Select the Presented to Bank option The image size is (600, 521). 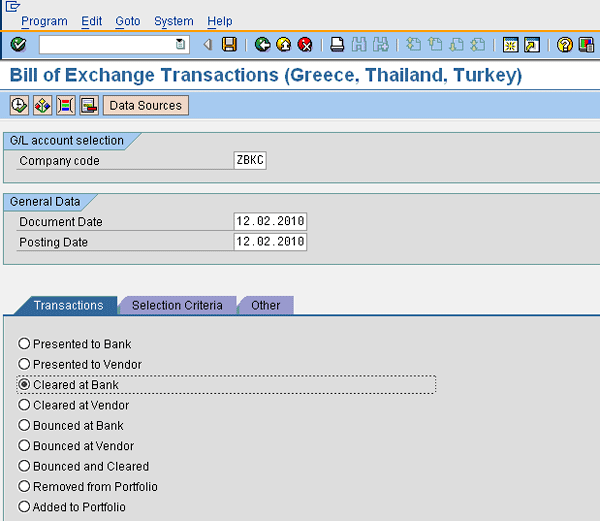(x=24, y=344)
